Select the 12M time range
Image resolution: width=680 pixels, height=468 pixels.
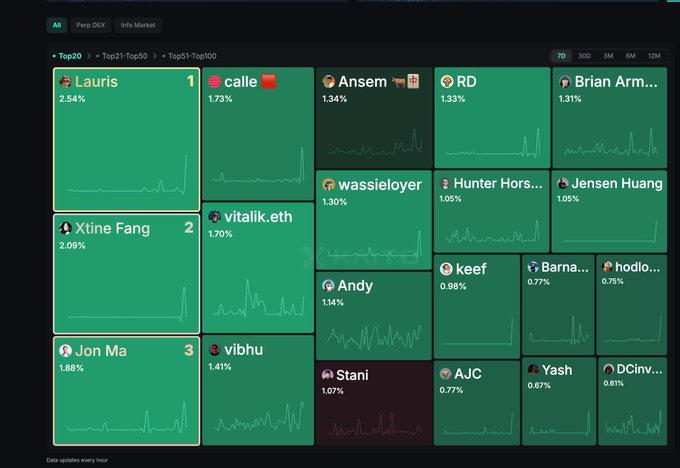[x=654, y=56]
